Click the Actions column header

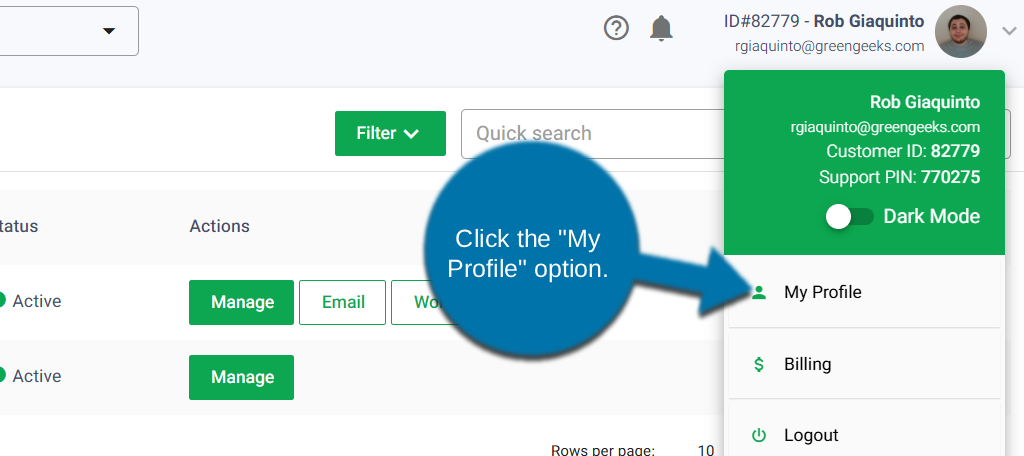click(219, 226)
